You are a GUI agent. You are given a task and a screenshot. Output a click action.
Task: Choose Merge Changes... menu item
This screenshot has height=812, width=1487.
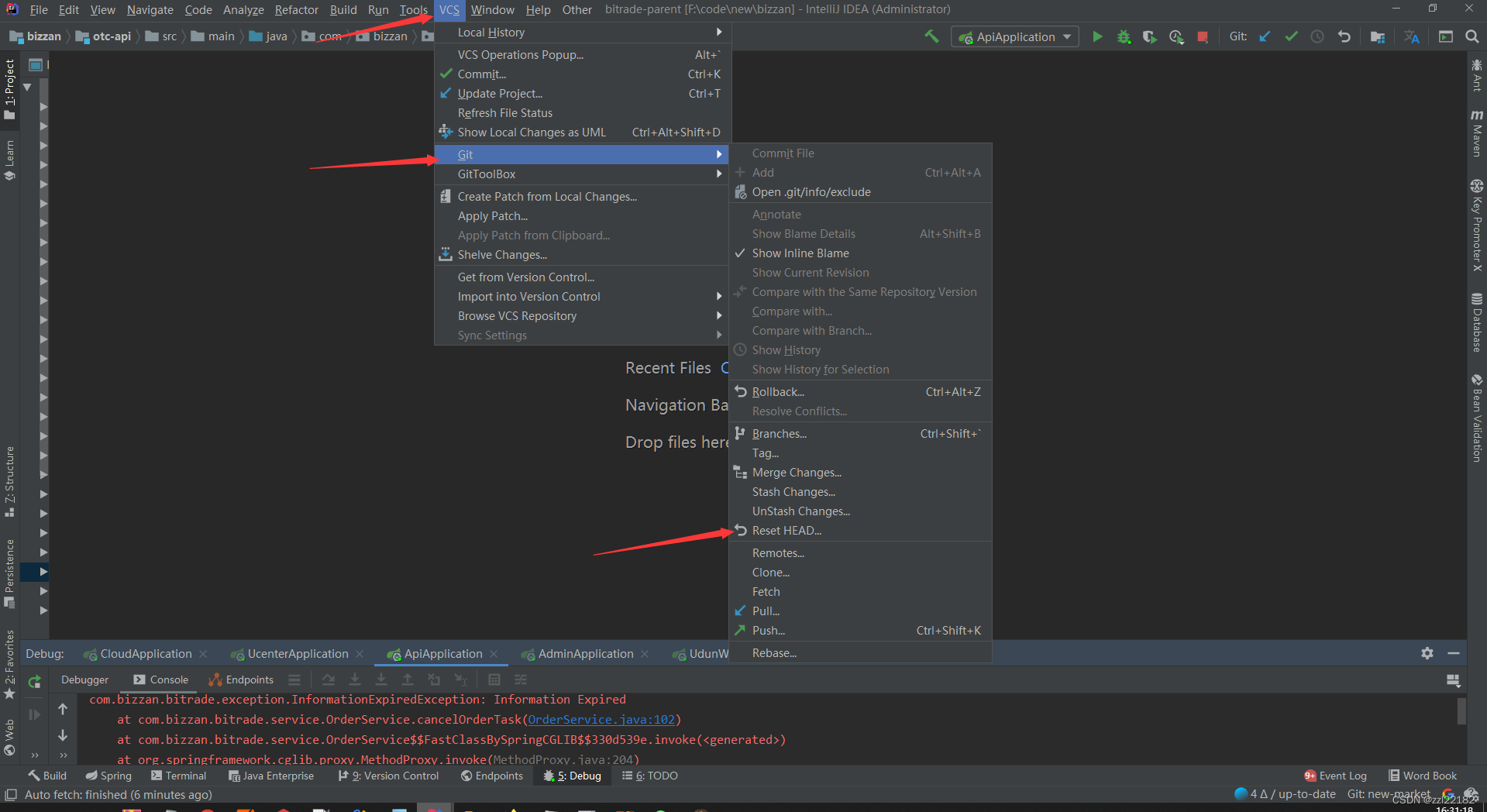tap(860, 473)
